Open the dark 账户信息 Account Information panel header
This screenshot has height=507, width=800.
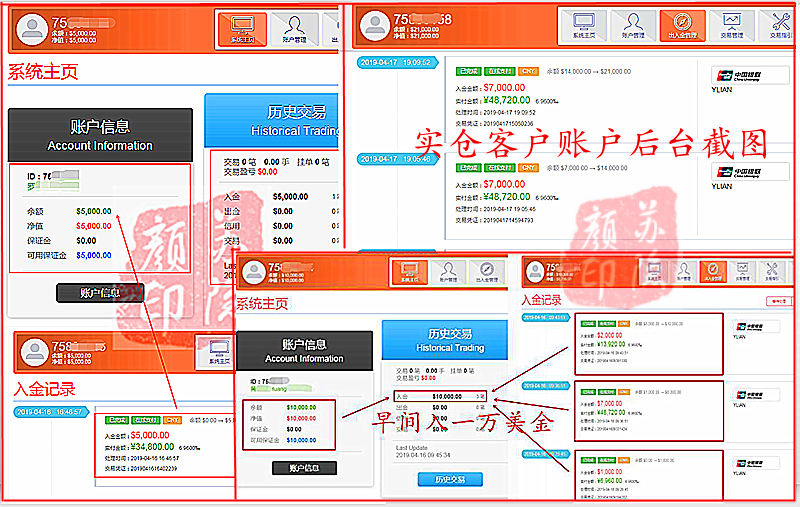100,135
